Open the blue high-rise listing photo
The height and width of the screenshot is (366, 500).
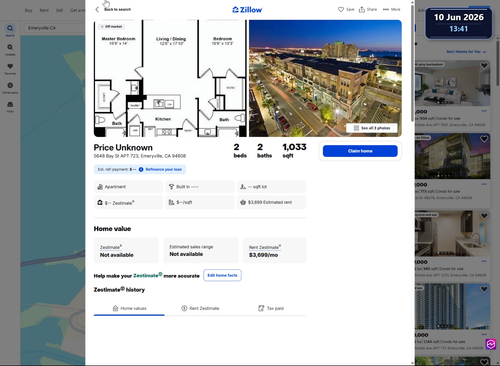[452, 306]
